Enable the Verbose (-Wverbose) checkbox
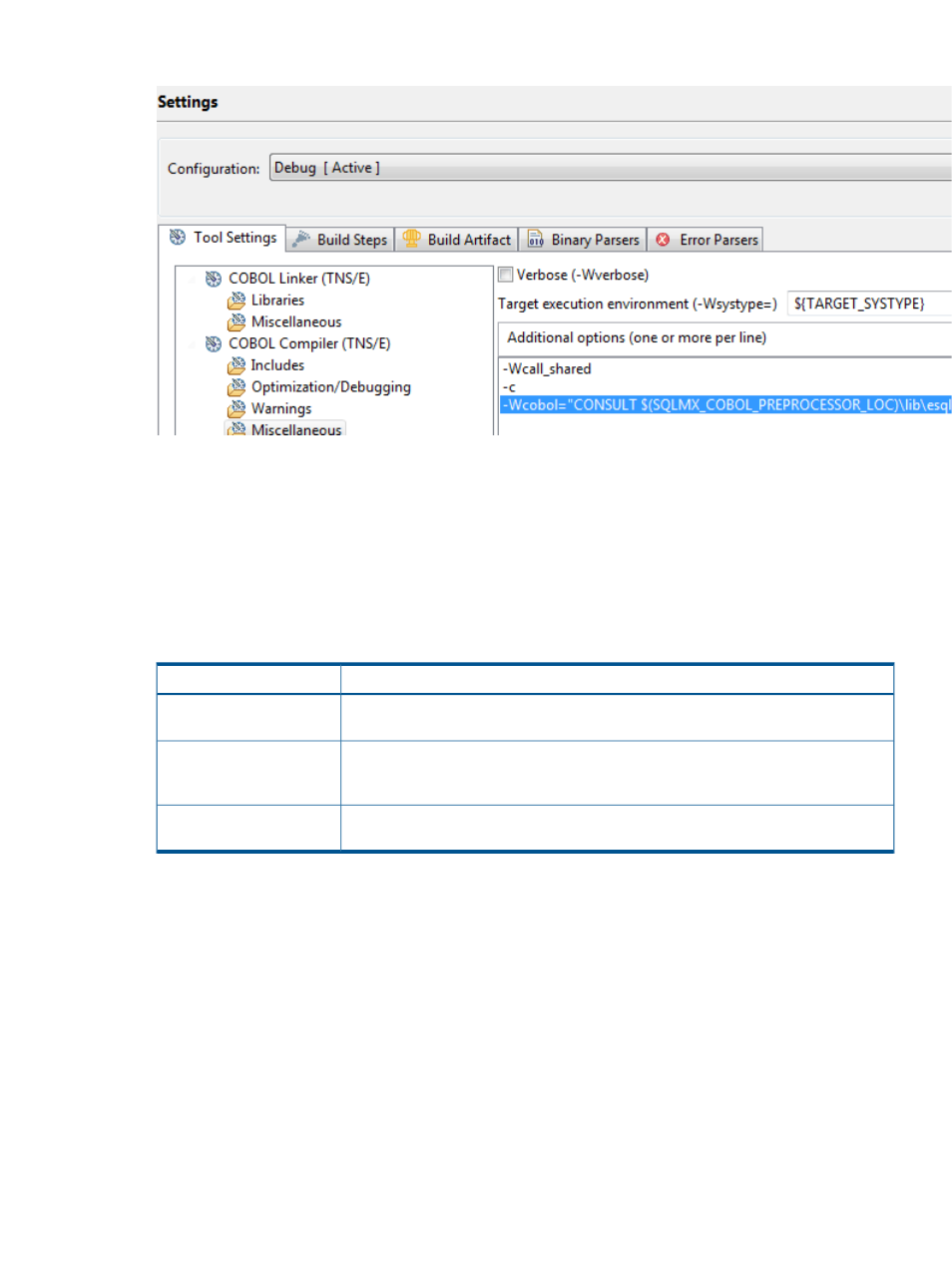 pos(506,275)
